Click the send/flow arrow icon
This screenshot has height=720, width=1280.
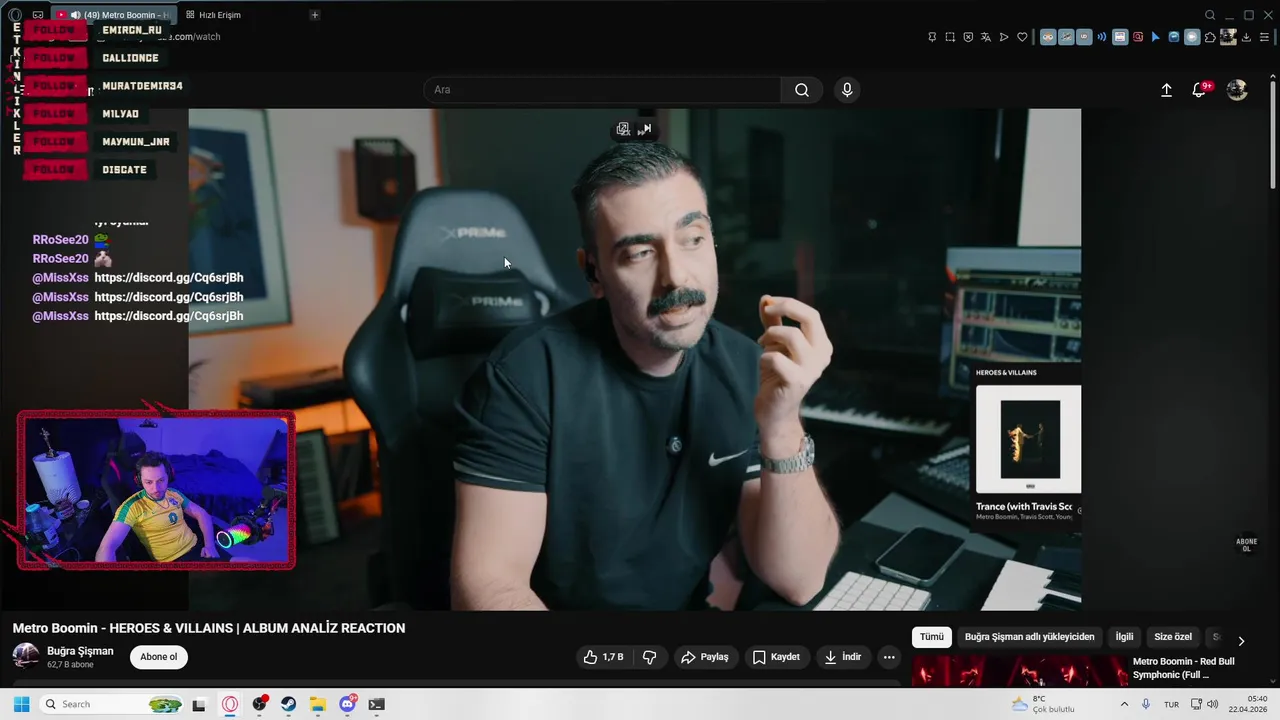[x=1004, y=37]
